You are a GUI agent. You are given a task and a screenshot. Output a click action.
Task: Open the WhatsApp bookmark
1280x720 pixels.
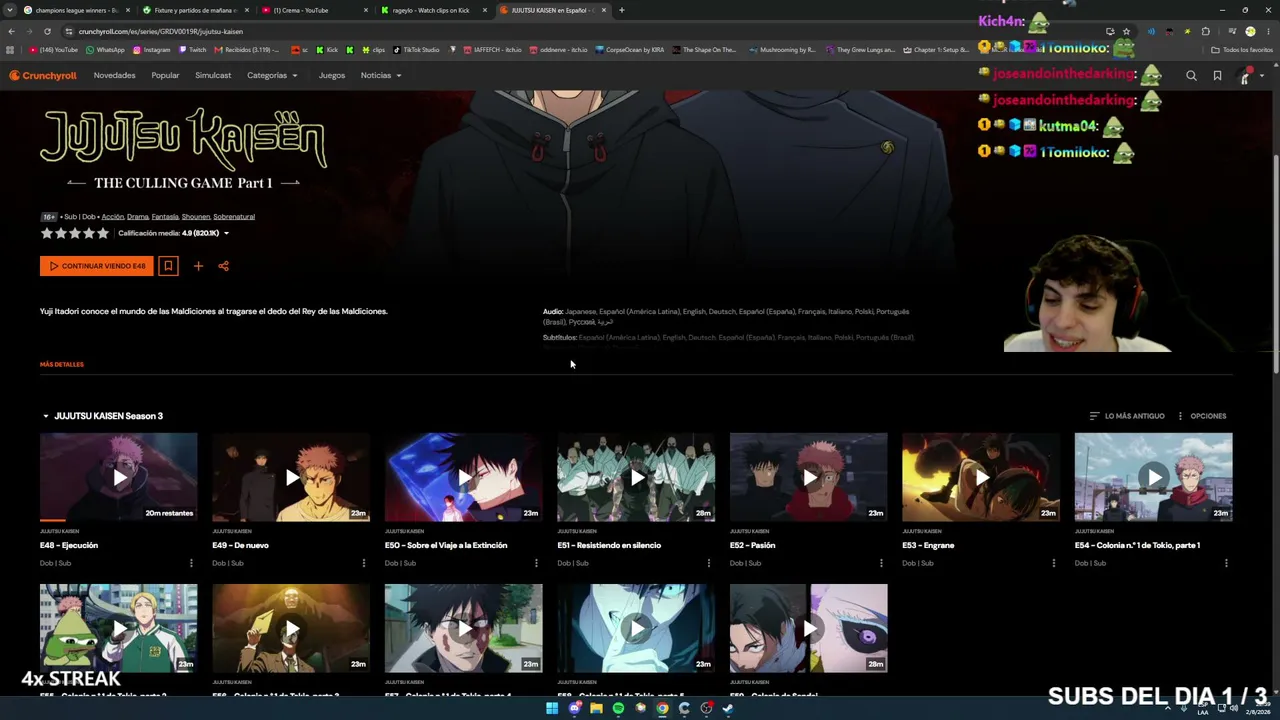coord(106,50)
